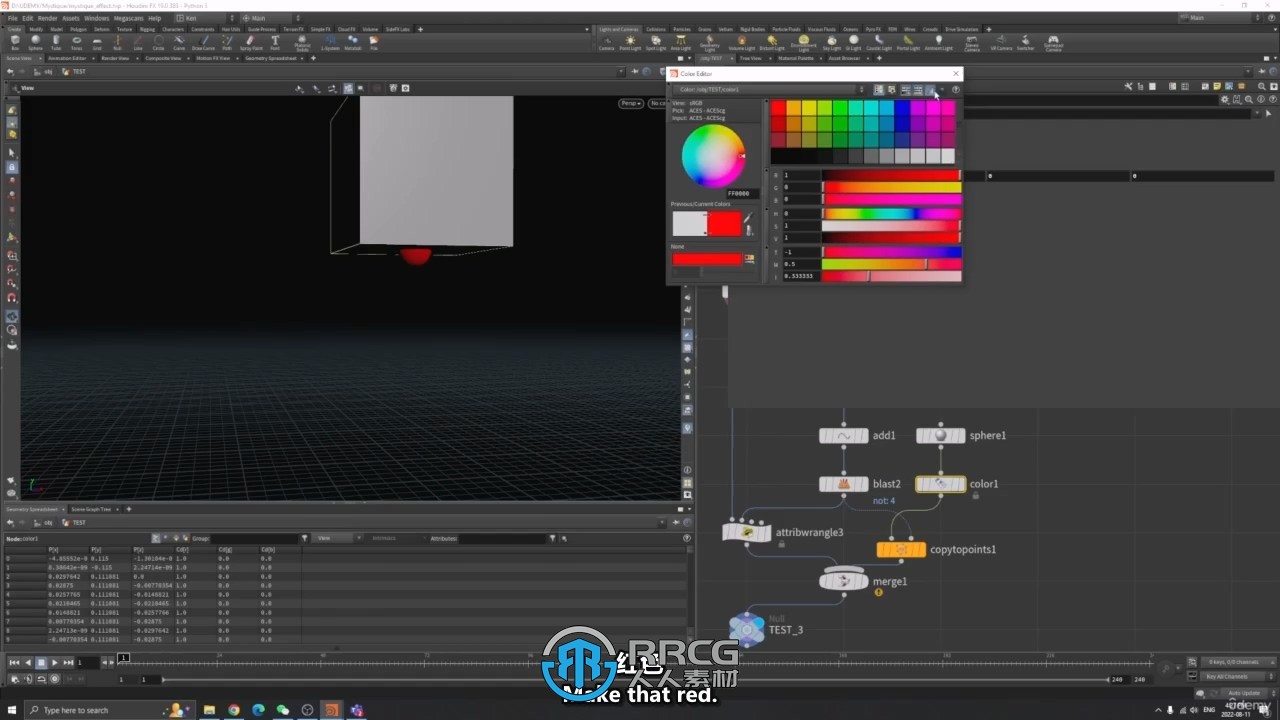Pick the pure blue swatch in palette
Viewport: 1280px width, 720px height.
pyautogui.click(x=902, y=108)
